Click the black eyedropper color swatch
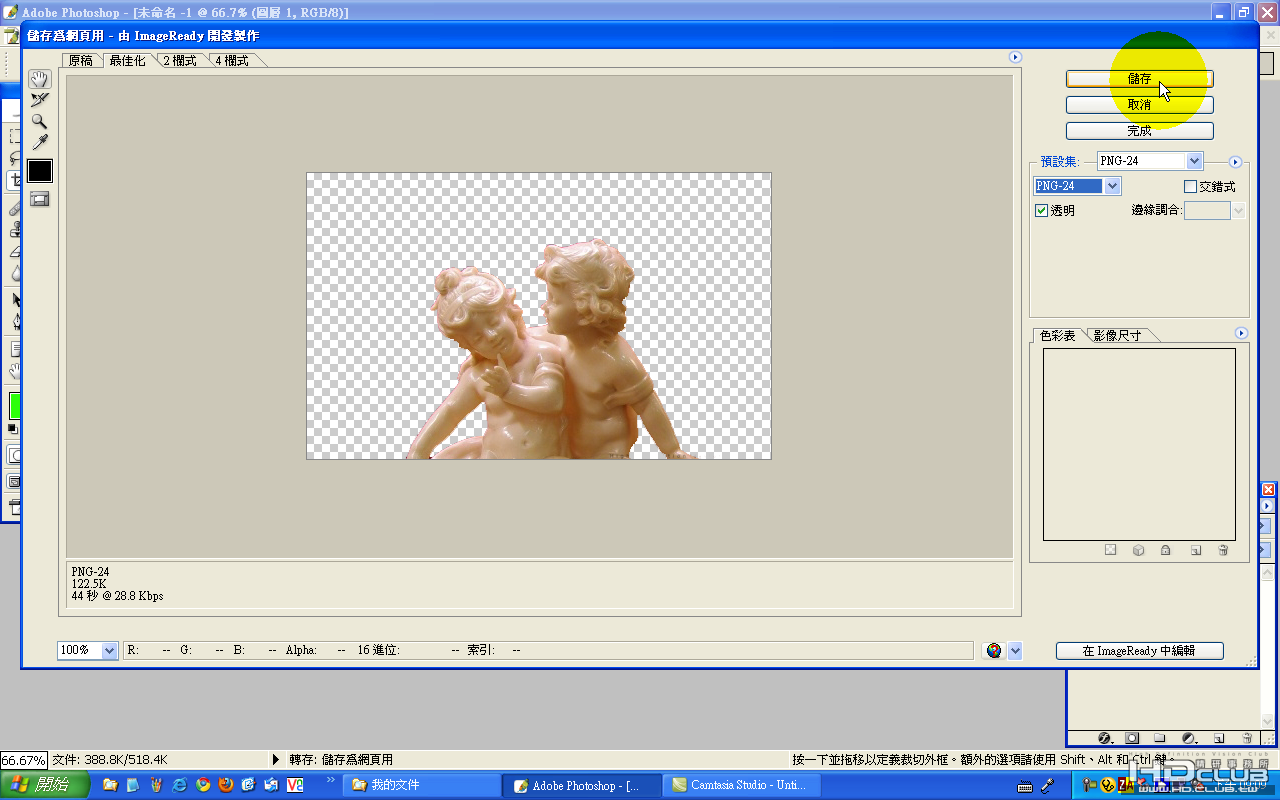 tap(40, 171)
